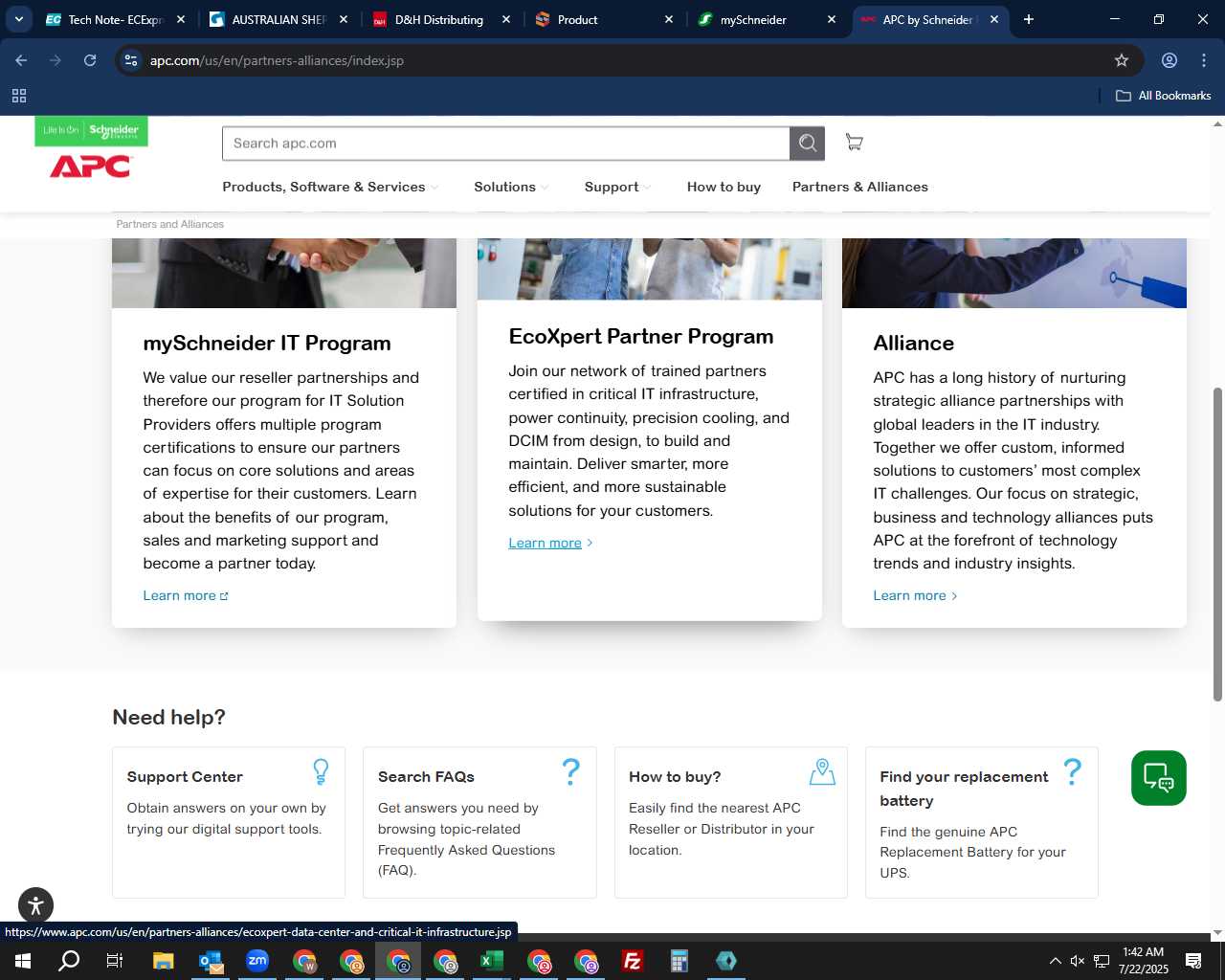Open Outlook from the taskbar

(211, 961)
